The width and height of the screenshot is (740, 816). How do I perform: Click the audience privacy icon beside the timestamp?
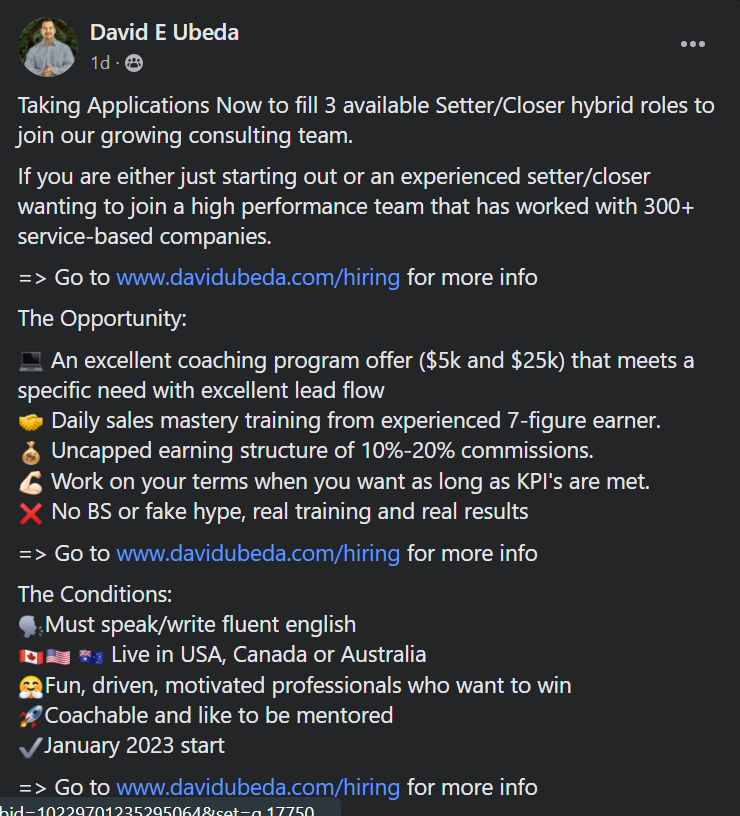(134, 63)
